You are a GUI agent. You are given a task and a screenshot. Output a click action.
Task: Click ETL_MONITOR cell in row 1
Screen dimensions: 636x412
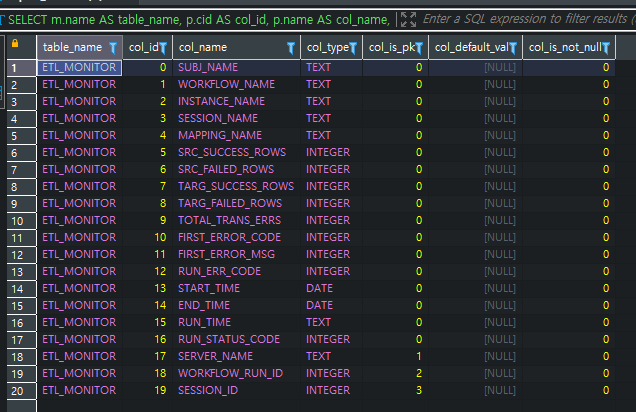80,67
